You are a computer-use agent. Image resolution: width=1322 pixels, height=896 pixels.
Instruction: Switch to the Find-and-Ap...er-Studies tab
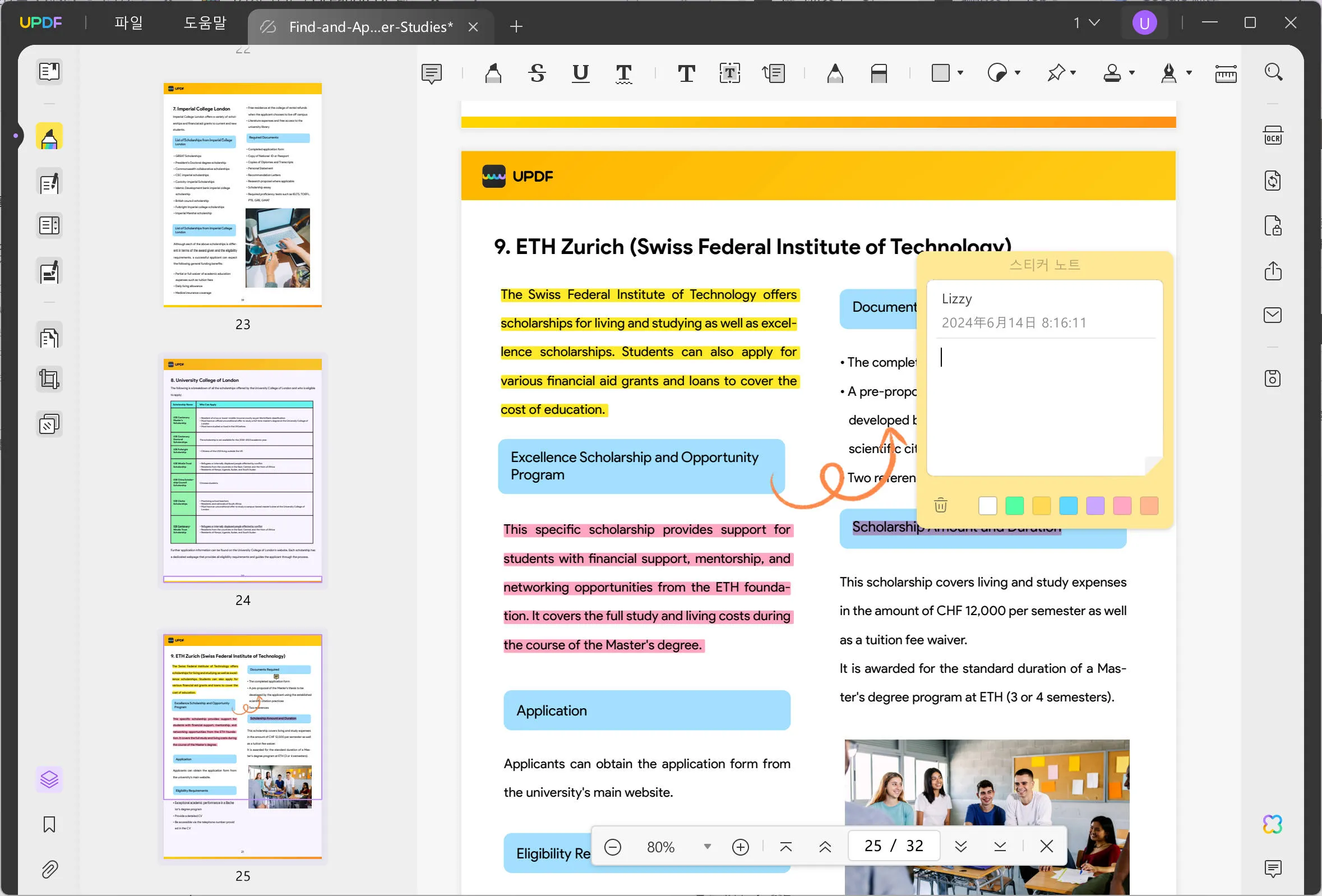click(371, 27)
